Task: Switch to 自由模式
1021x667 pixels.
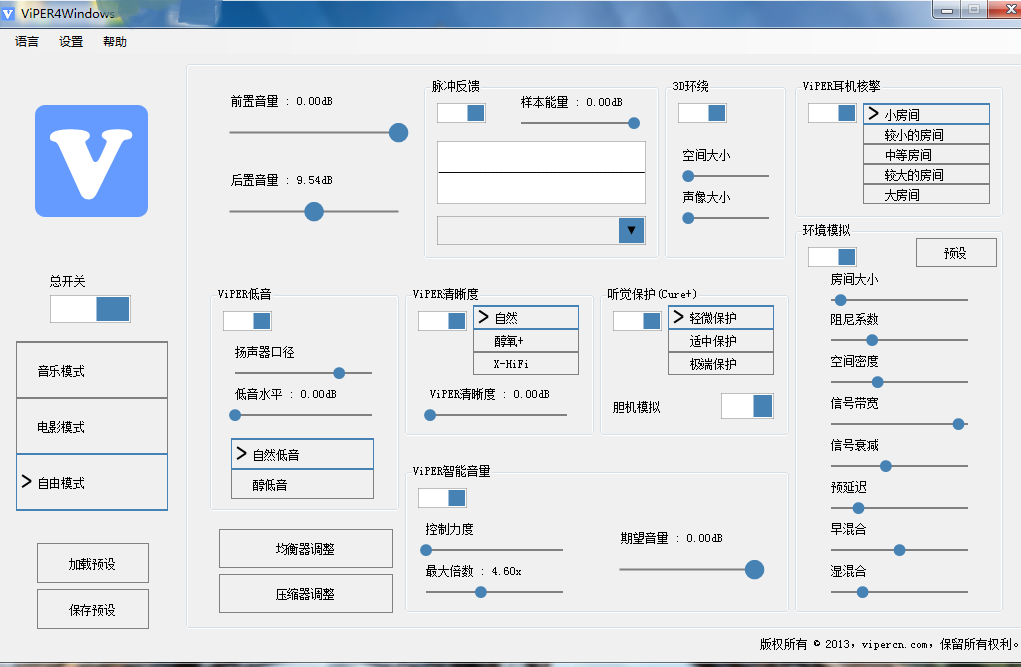Action: [92, 482]
